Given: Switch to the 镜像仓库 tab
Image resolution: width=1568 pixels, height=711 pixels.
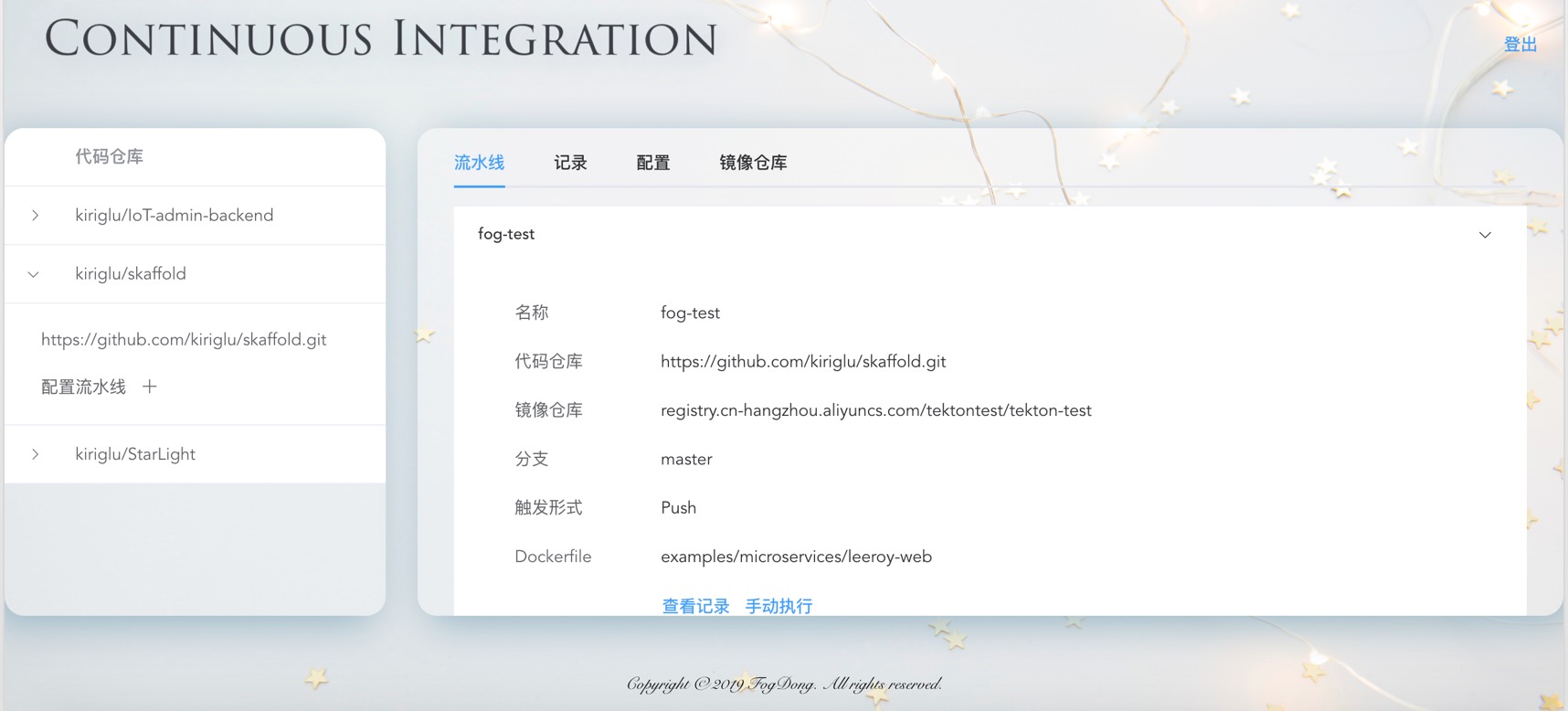Looking at the screenshot, I should [x=753, y=163].
